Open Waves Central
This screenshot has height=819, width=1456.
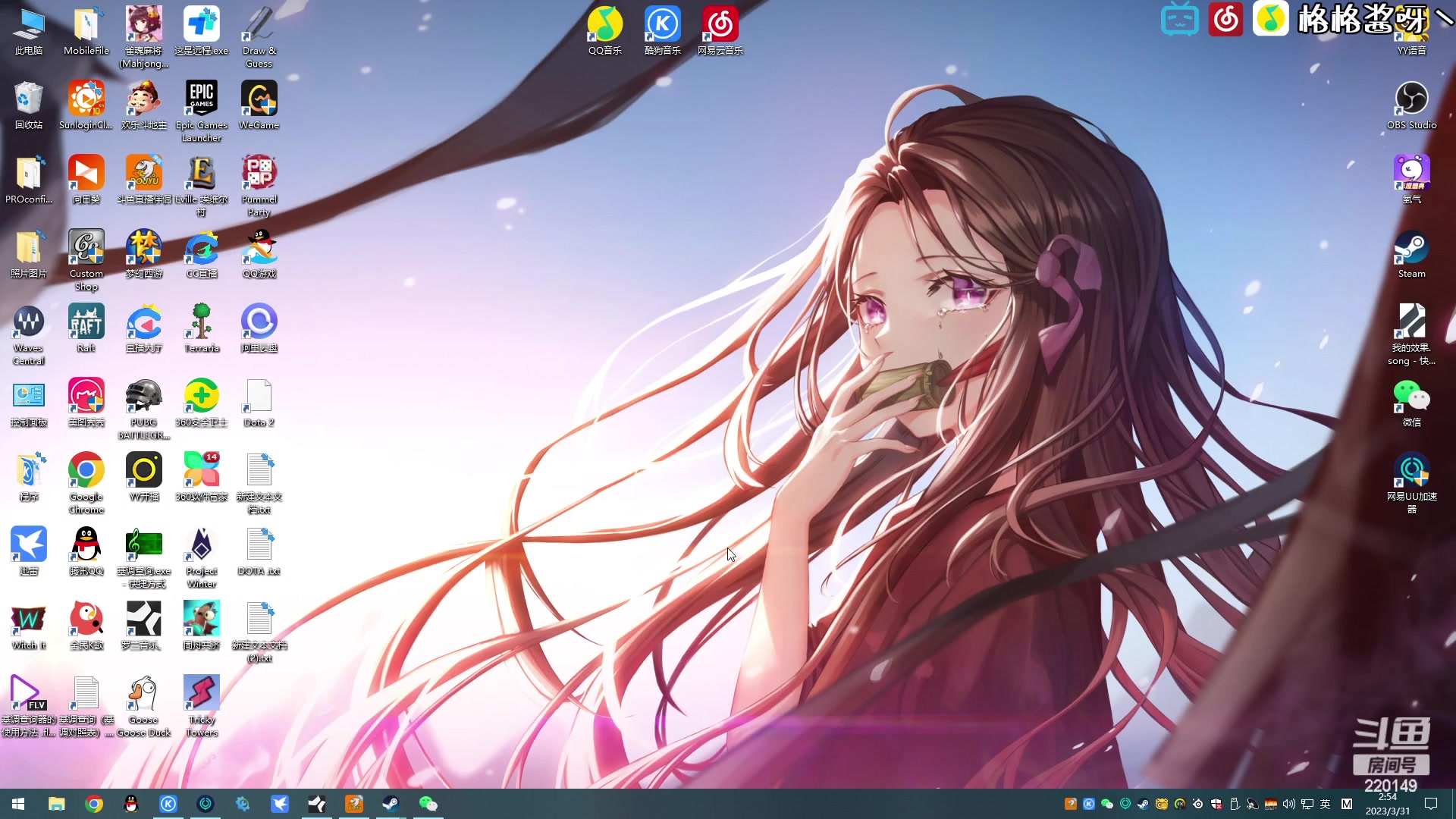tap(29, 334)
